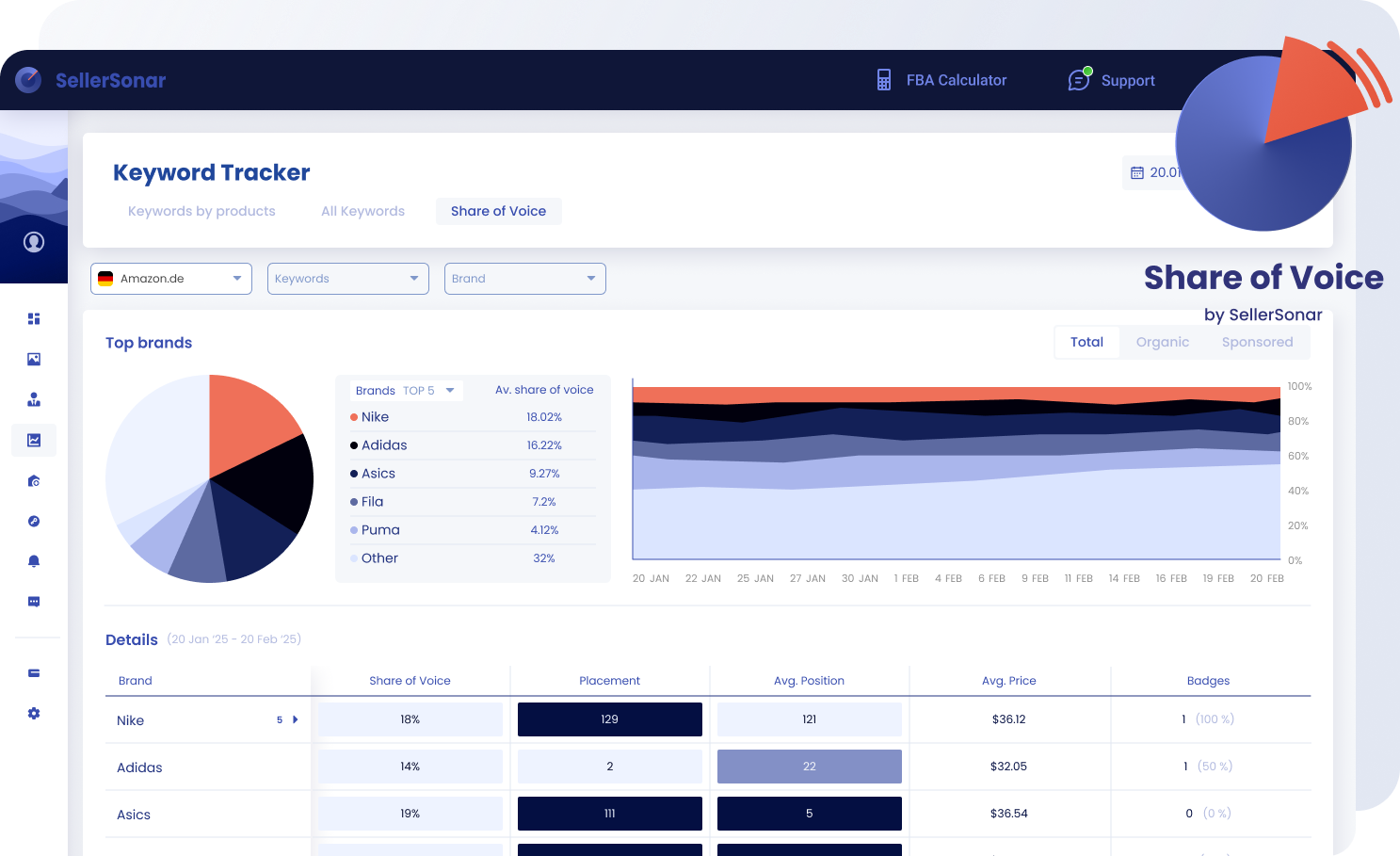Click the SellerSonar brand name
This screenshot has height=856, width=1400.
point(110,80)
